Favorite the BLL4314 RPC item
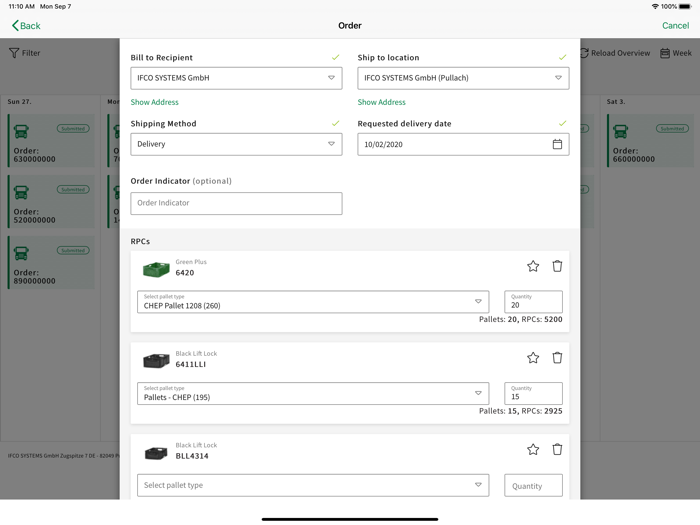Viewport: 700px width, 525px height. pos(533,450)
